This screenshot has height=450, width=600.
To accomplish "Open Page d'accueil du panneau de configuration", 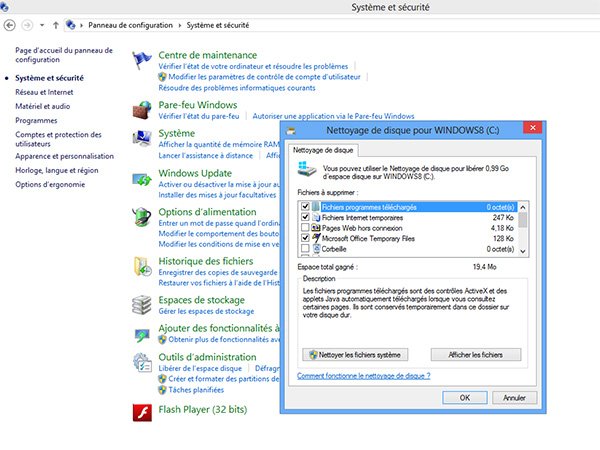I will (x=64, y=55).
